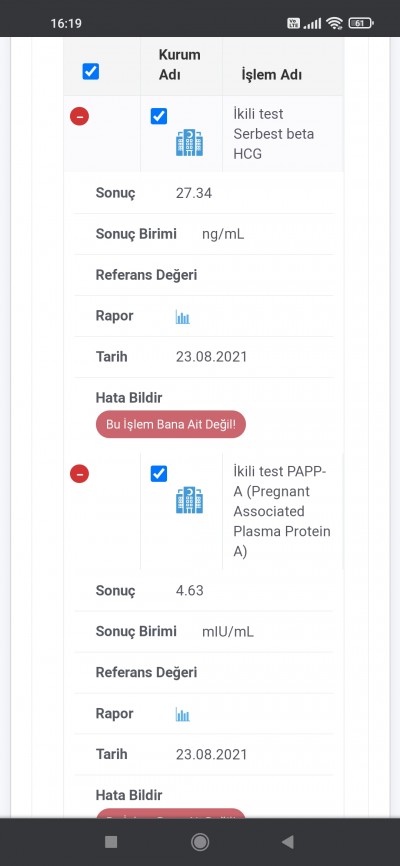Image resolution: width=400 pixels, height=866 pixels.
Task: Select the 'Kurum Adı' column header
Action: coord(180,65)
